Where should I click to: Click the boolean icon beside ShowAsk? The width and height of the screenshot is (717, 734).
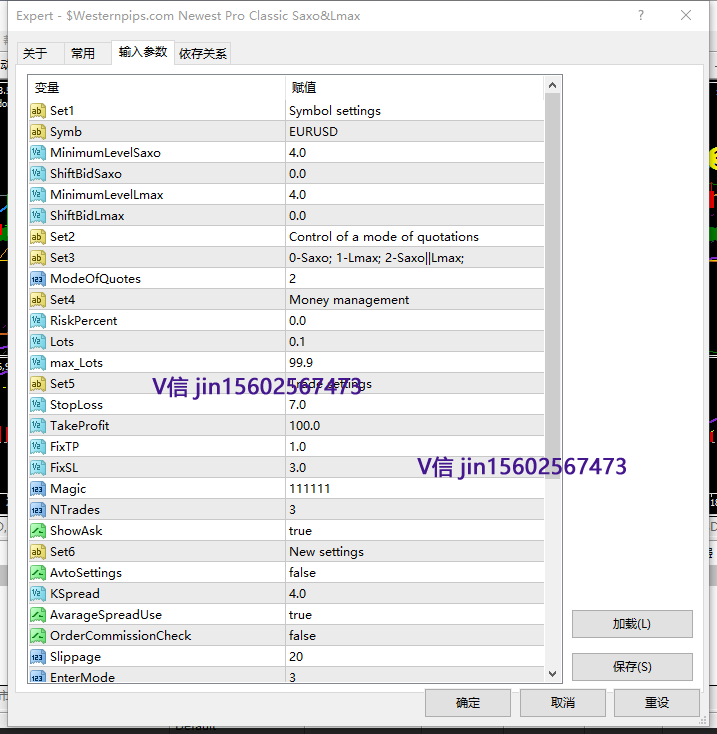(38, 531)
